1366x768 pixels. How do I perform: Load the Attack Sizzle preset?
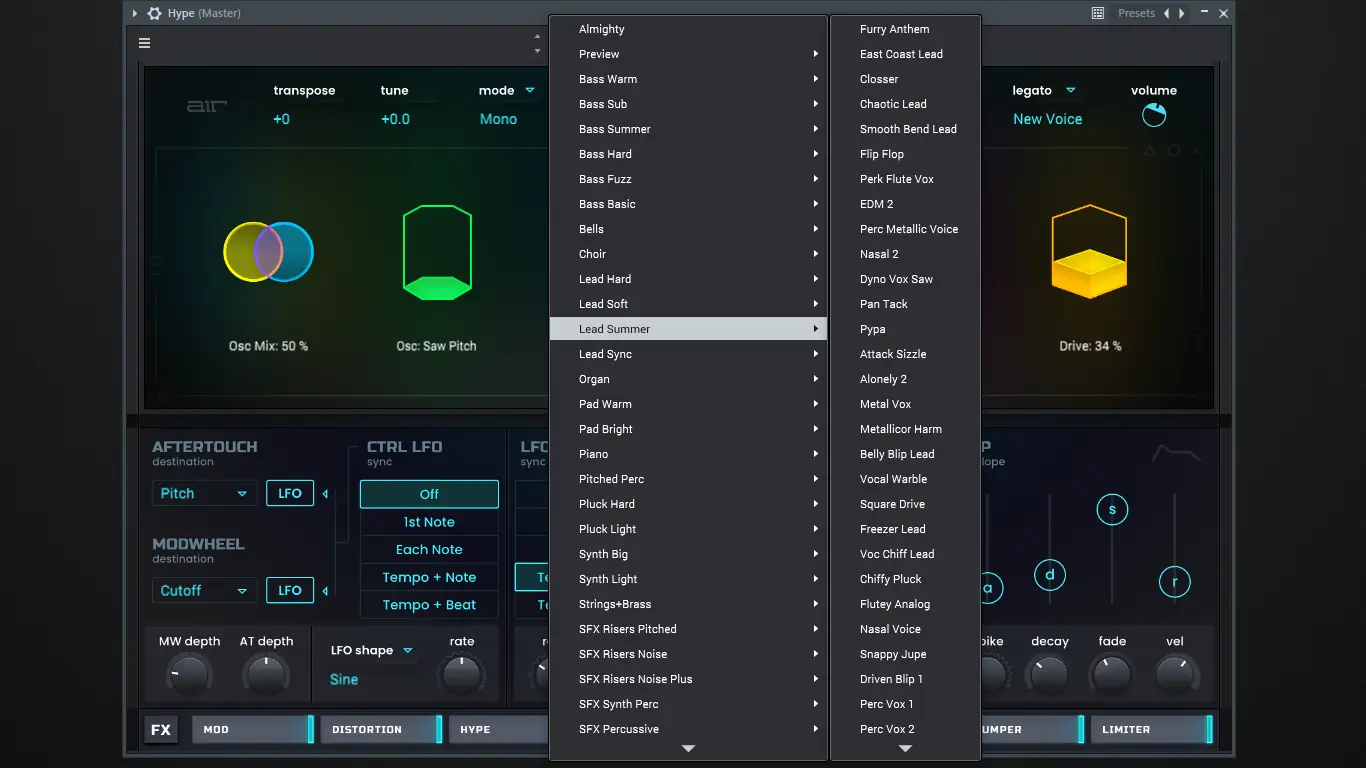(905, 354)
